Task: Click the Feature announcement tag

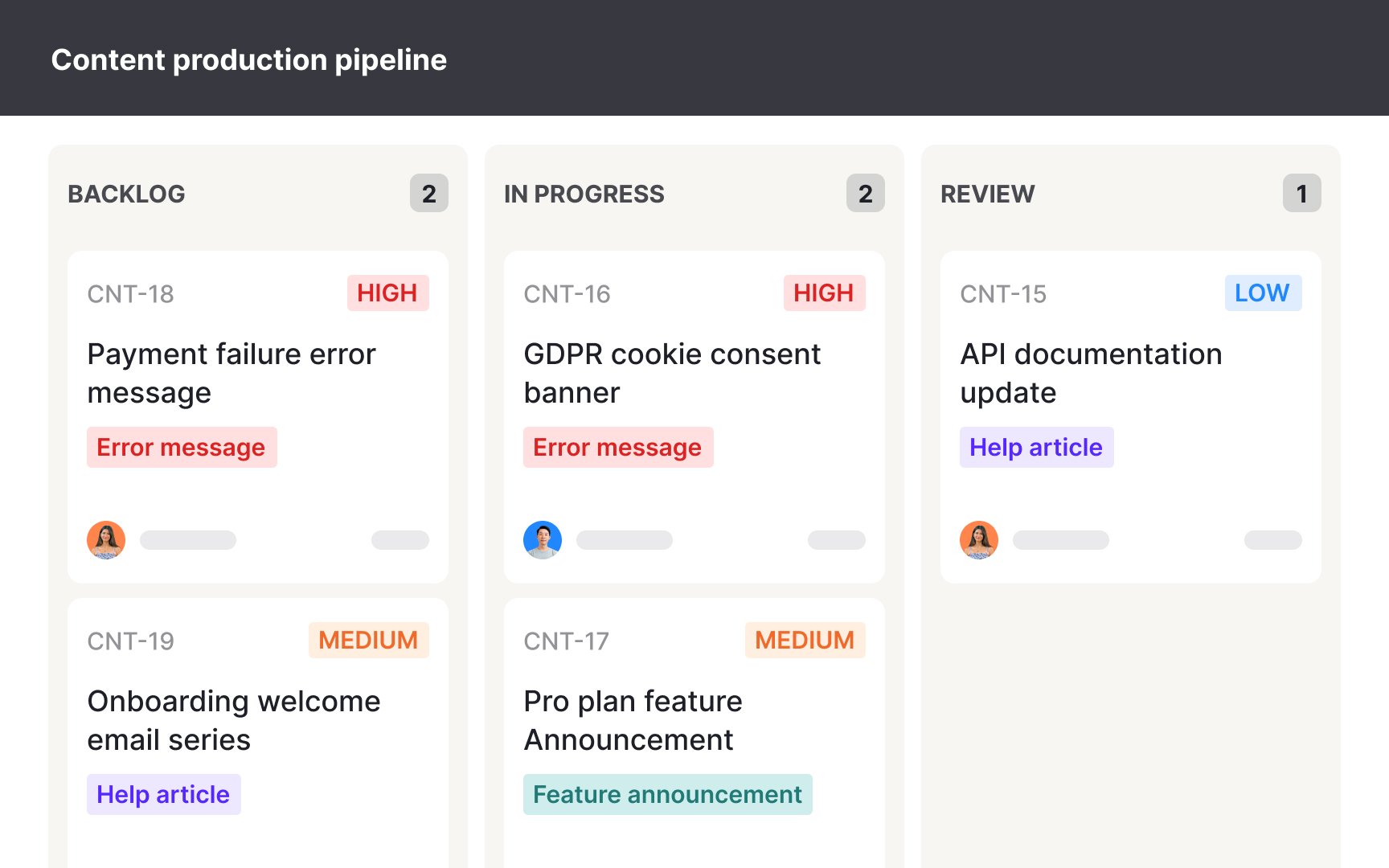Action: 667,795
